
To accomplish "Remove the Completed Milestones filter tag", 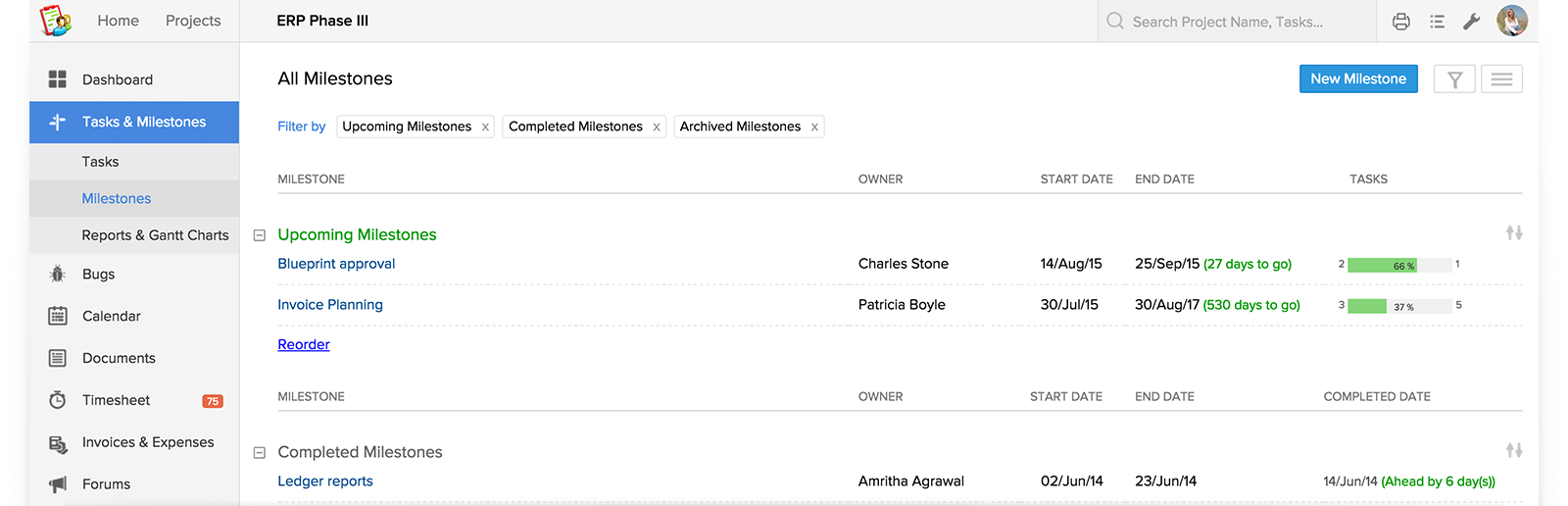I will pyautogui.click(x=657, y=127).
